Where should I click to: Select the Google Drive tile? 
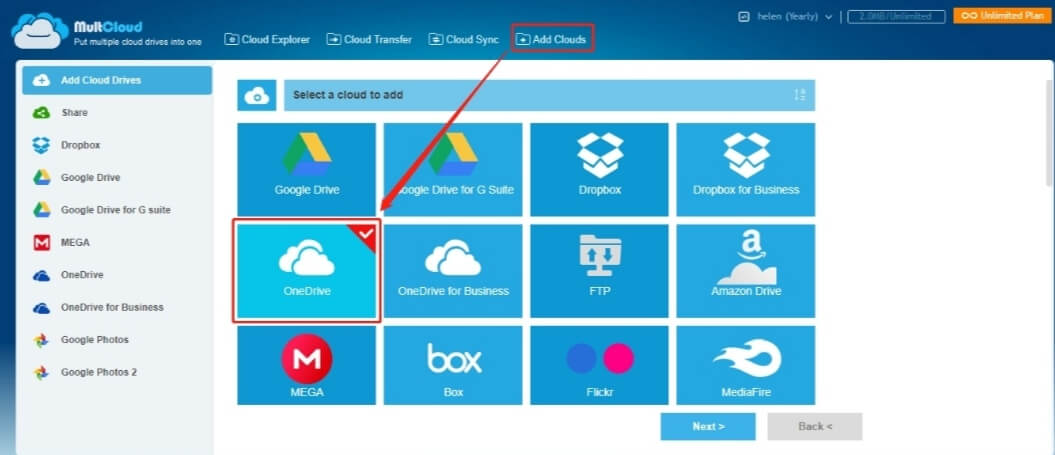pyautogui.click(x=307, y=169)
